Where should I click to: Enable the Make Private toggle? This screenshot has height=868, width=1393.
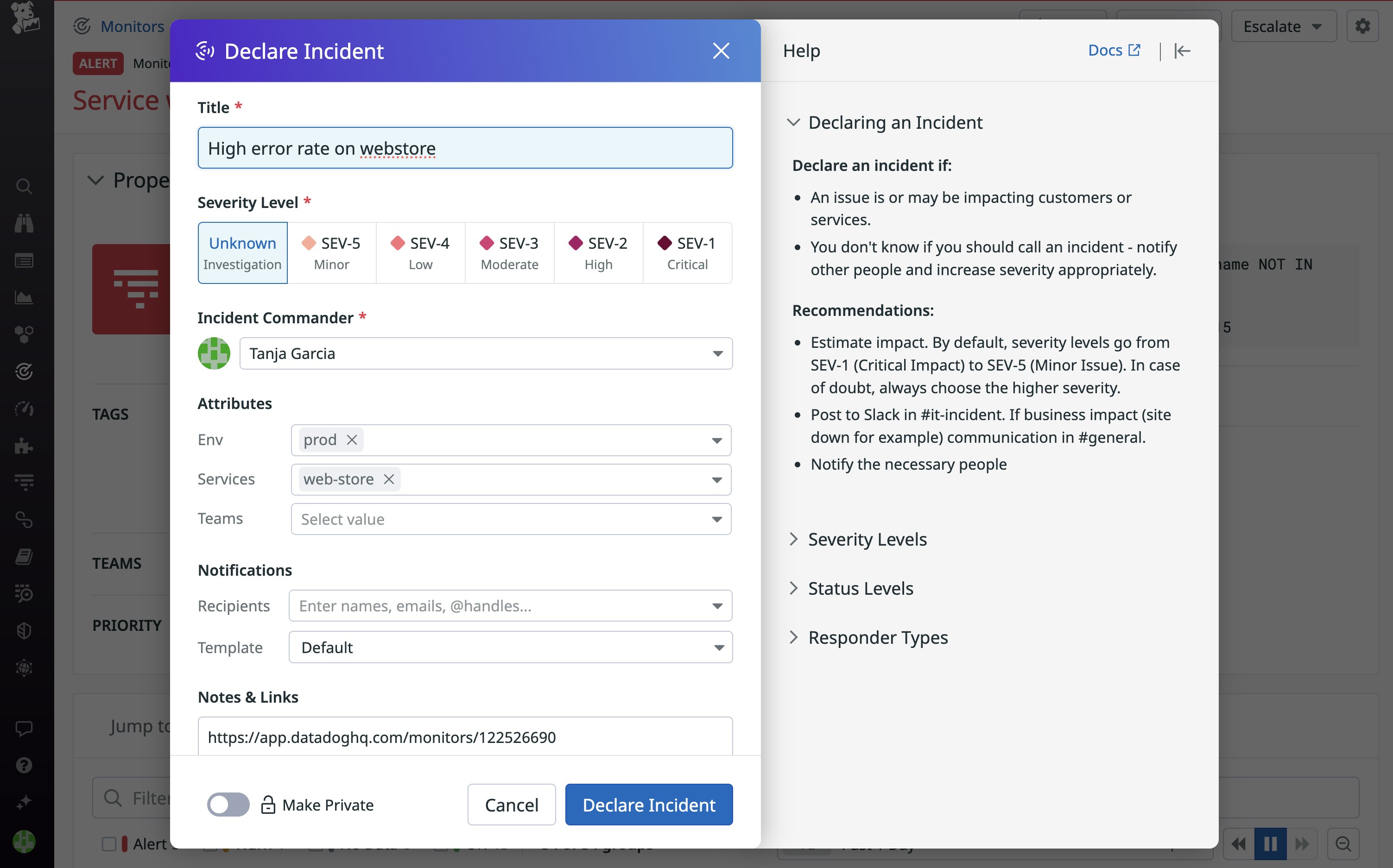click(x=228, y=804)
